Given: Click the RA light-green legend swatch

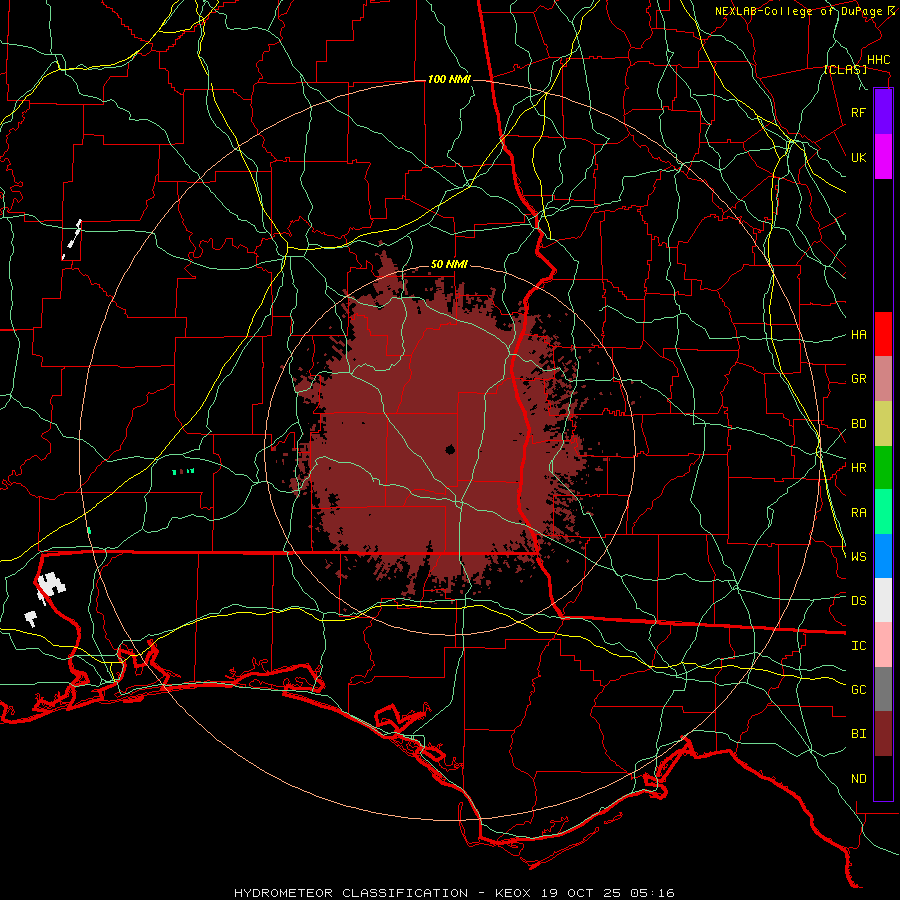Looking at the screenshot, I should click(883, 512).
